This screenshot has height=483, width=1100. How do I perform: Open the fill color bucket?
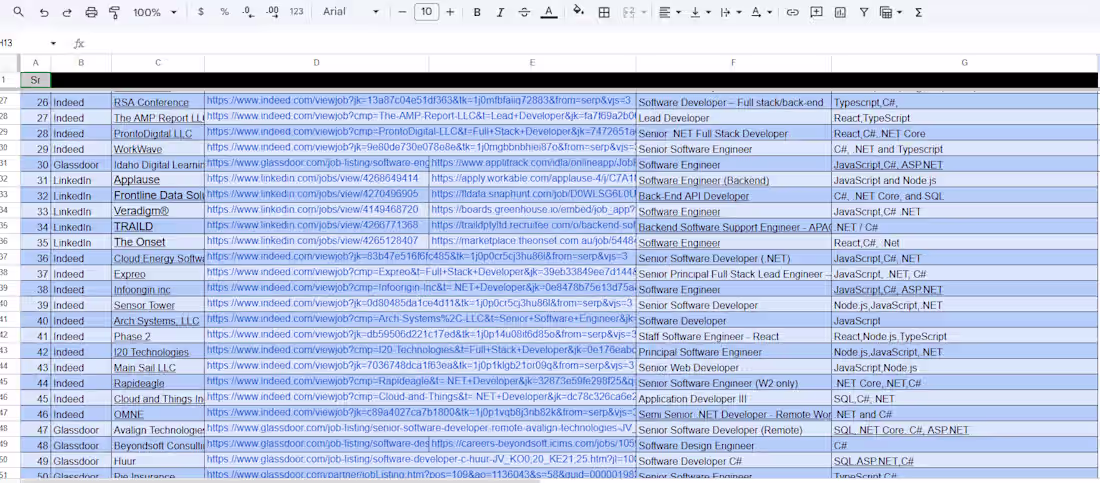579,12
